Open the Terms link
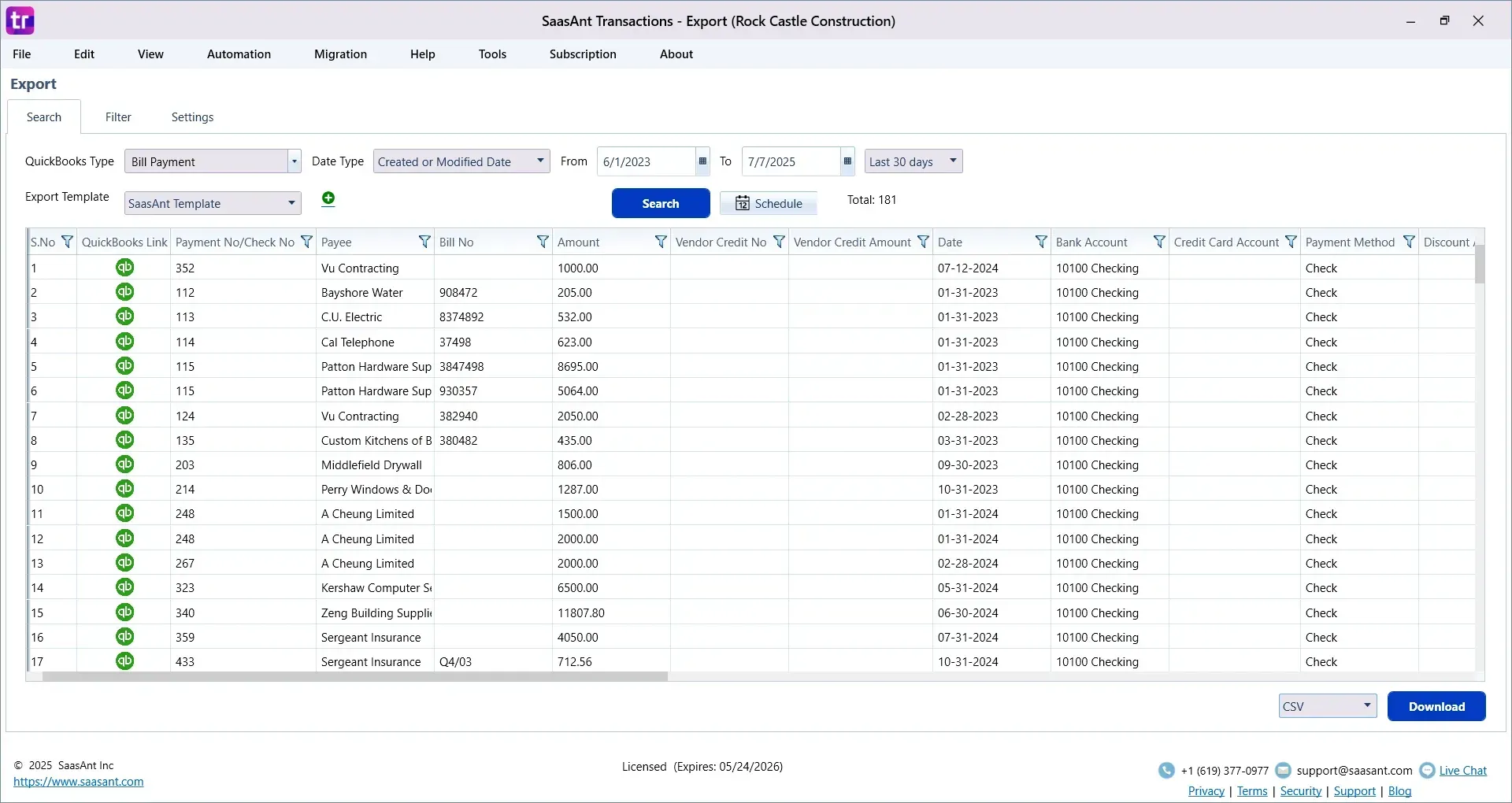The width and height of the screenshot is (1512, 803). click(x=1252, y=791)
